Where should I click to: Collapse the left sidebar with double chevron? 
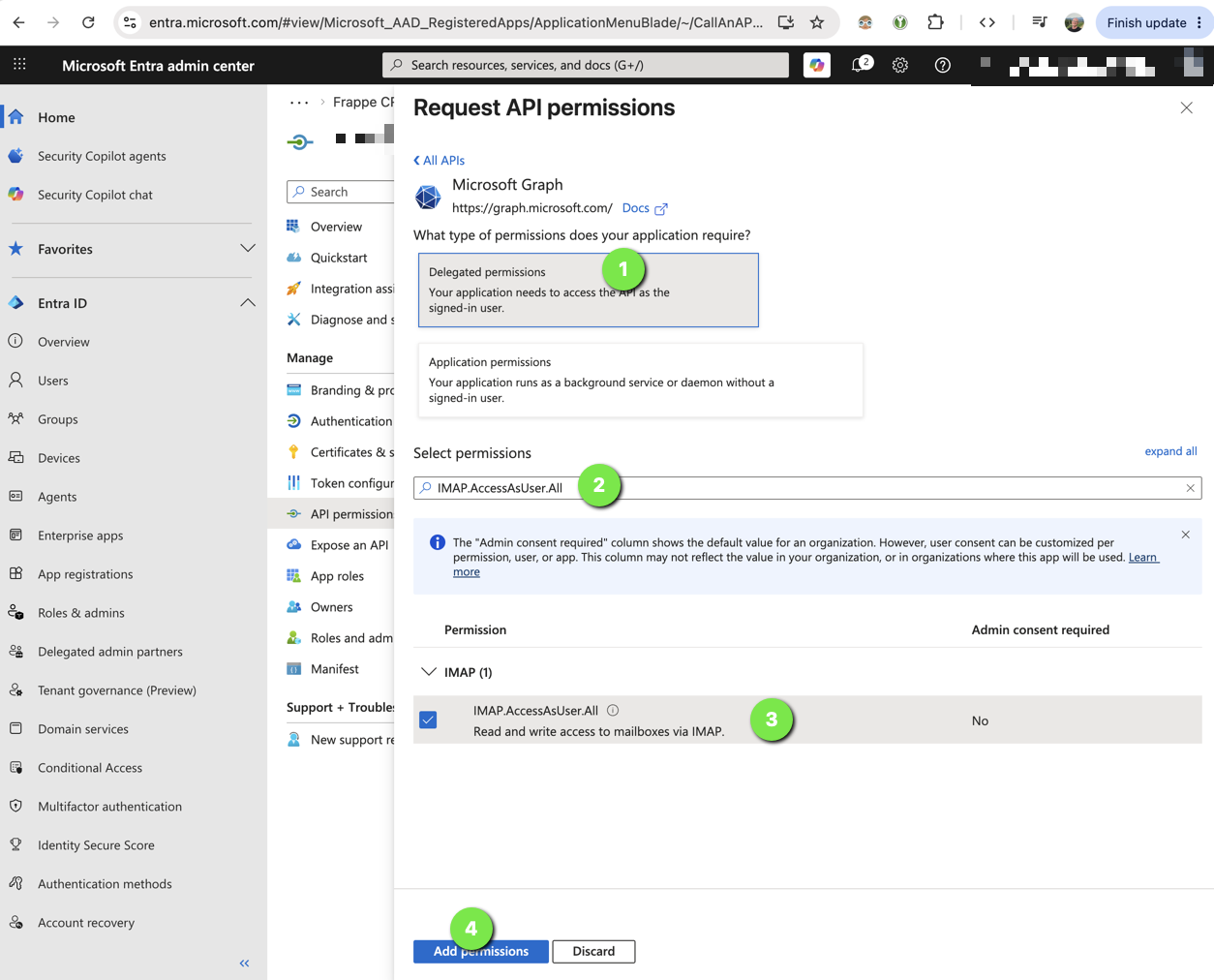coord(244,963)
